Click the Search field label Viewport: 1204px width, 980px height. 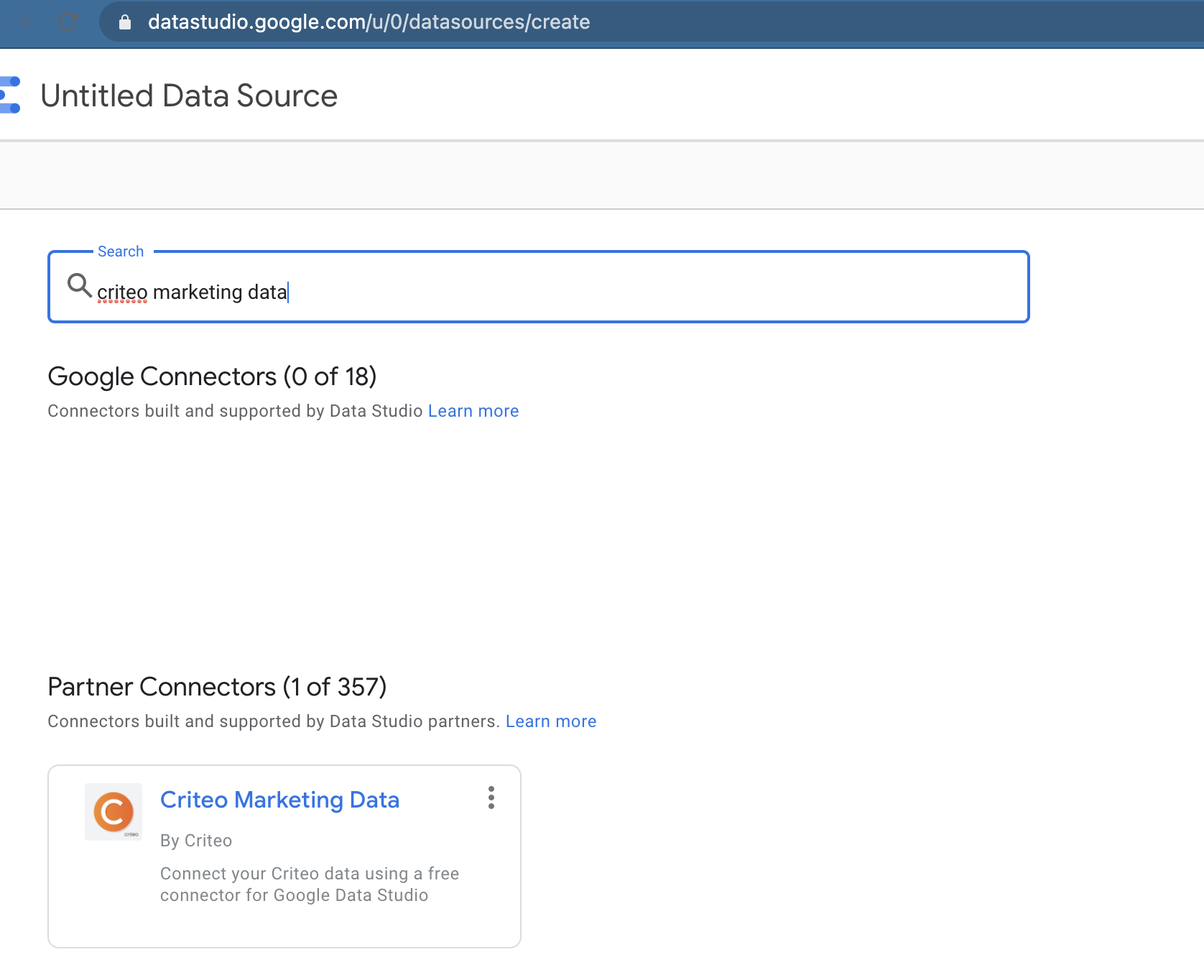[121, 251]
